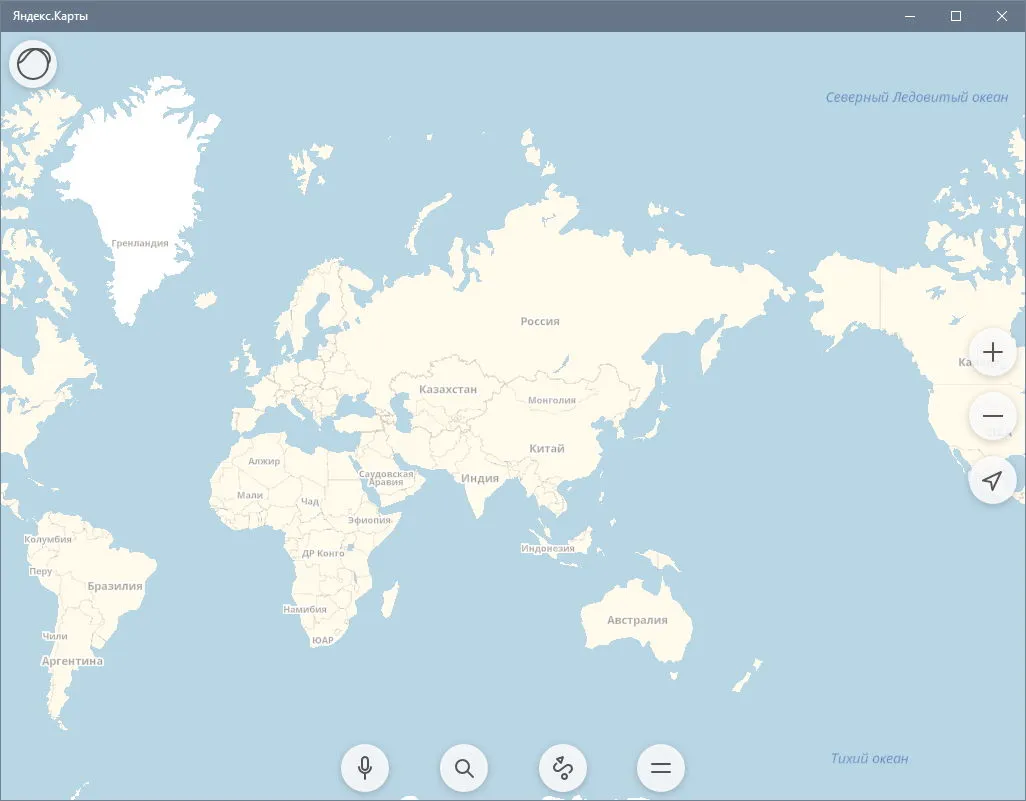The width and height of the screenshot is (1026, 801).
Task: Click the Китай label on map
Action: coord(547,448)
